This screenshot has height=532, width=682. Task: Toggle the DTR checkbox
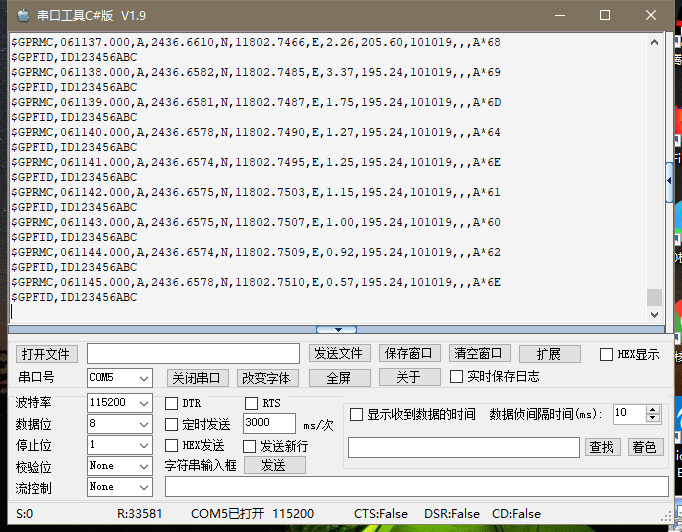172,403
